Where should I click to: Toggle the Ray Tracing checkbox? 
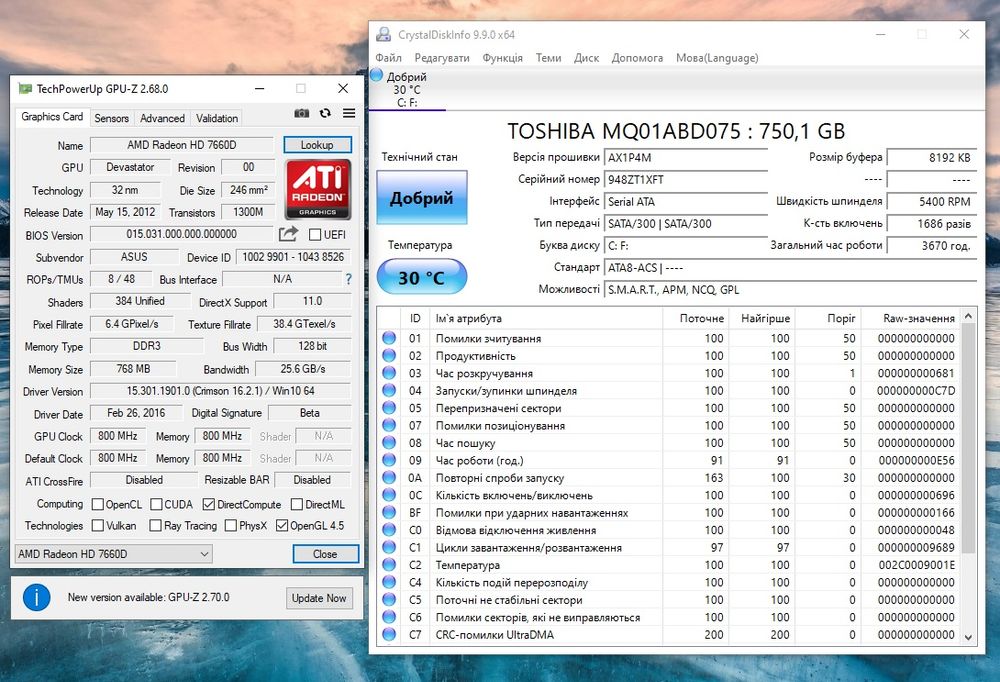click(x=155, y=525)
